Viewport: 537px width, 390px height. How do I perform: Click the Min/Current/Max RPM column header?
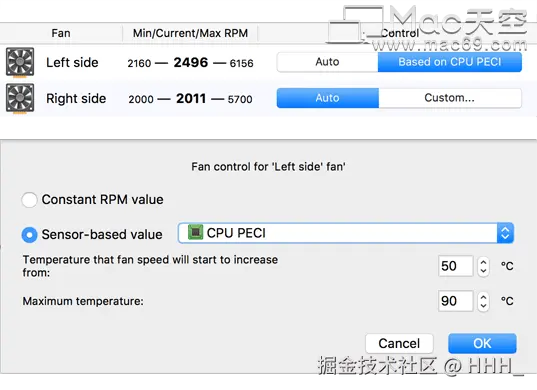point(190,33)
